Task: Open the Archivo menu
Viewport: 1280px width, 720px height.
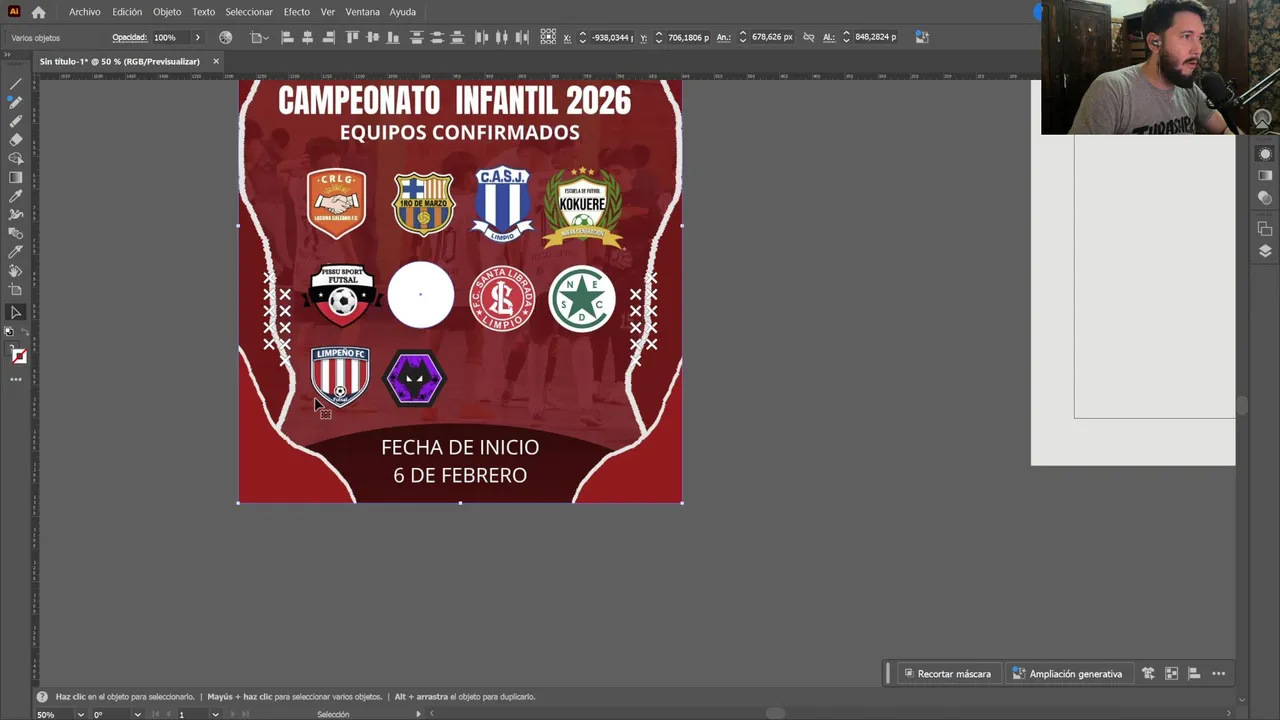Action: (x=84, y=12)
